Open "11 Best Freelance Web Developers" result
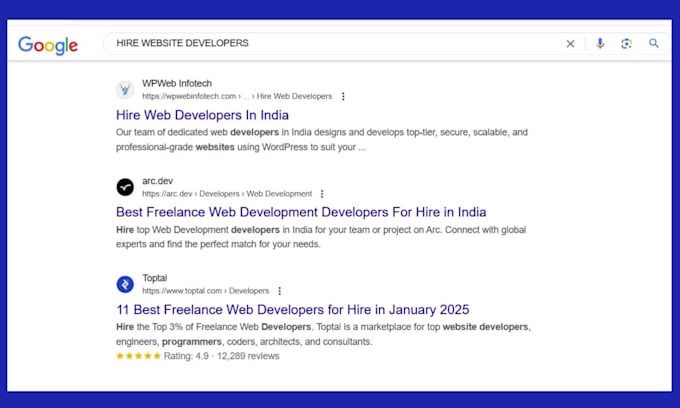This screenshot has width=680, height=408. pyautogui.click(x=292, y=309)
